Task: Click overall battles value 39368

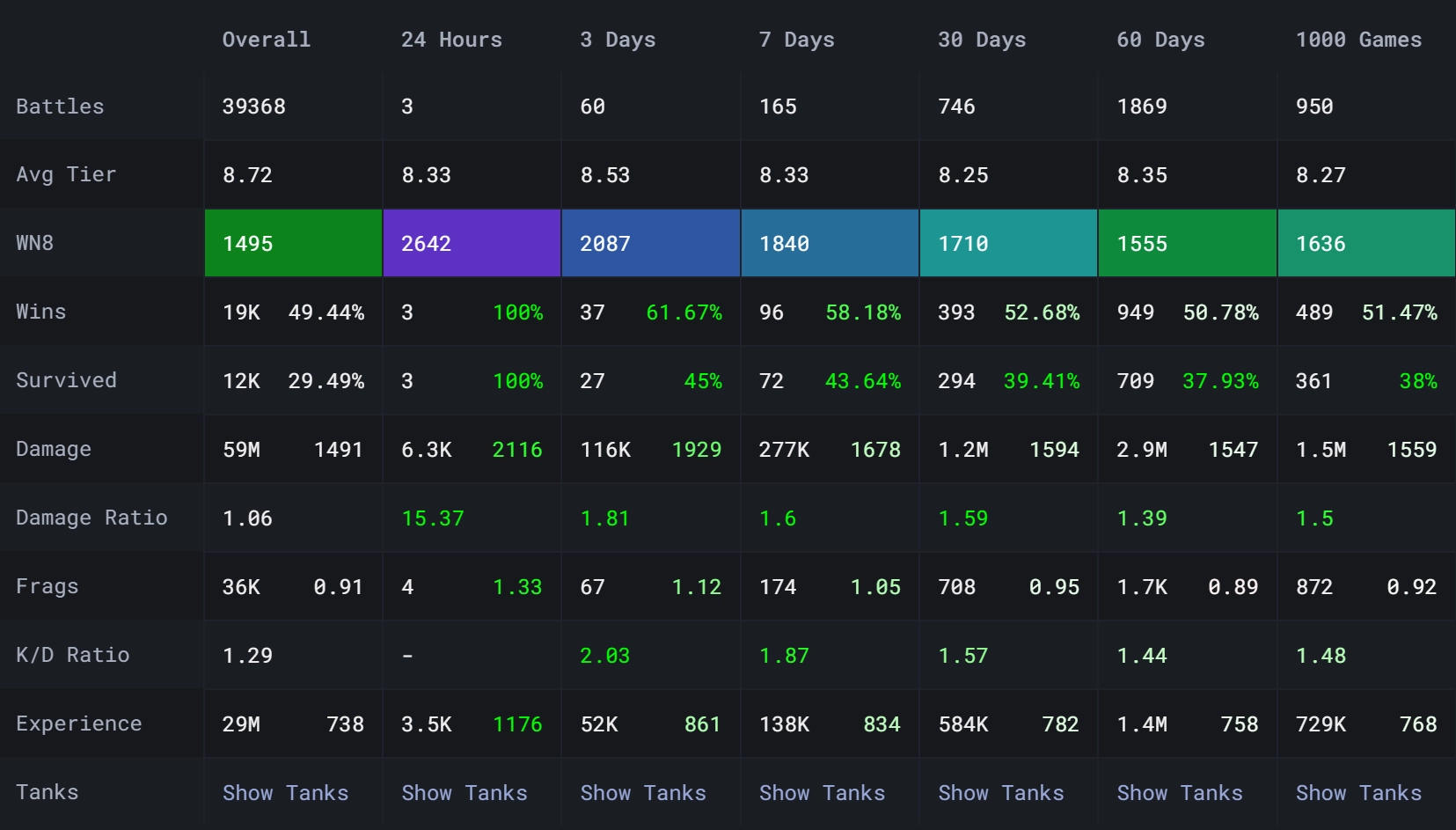Action: pos(254,107)
